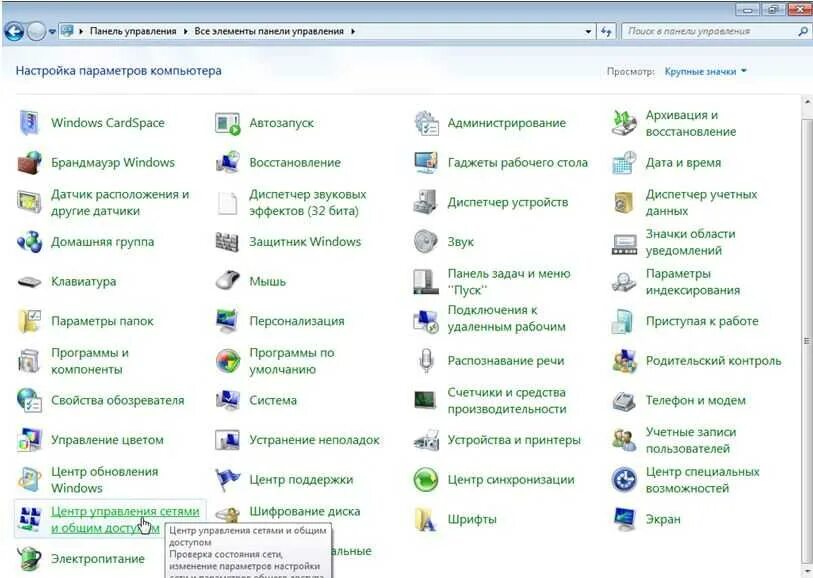Click the Распознавание речи microphone icon
Image resolution: width=813 pixels, height=578 pixels.
click(426, 360)
